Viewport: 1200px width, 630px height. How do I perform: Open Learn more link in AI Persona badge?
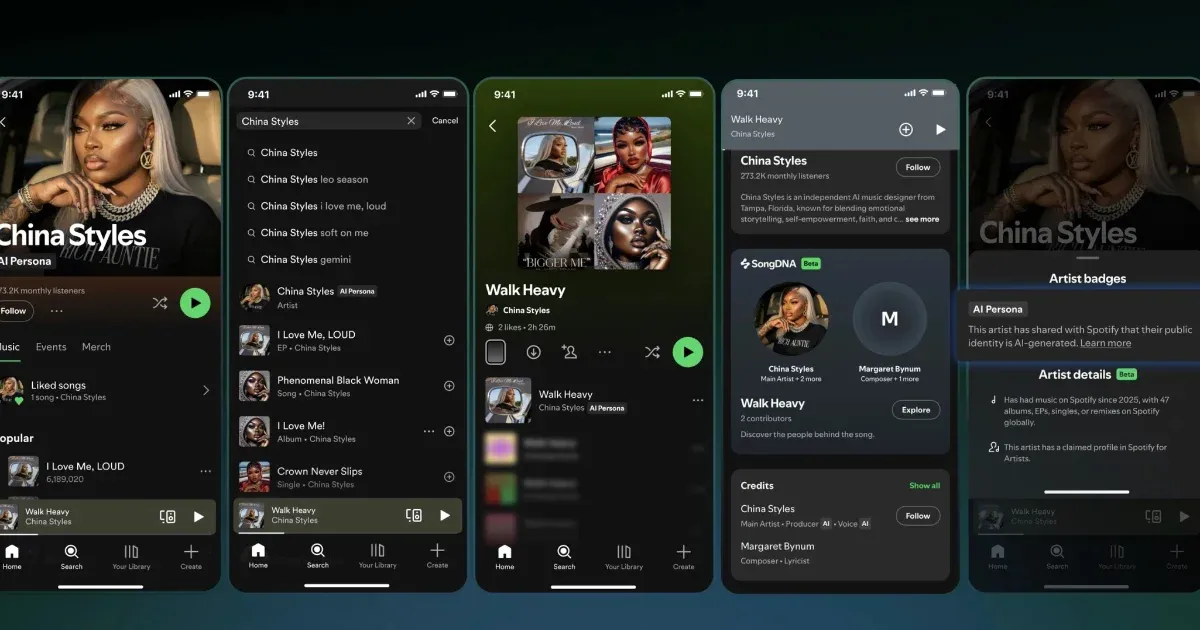[1106, 343]
